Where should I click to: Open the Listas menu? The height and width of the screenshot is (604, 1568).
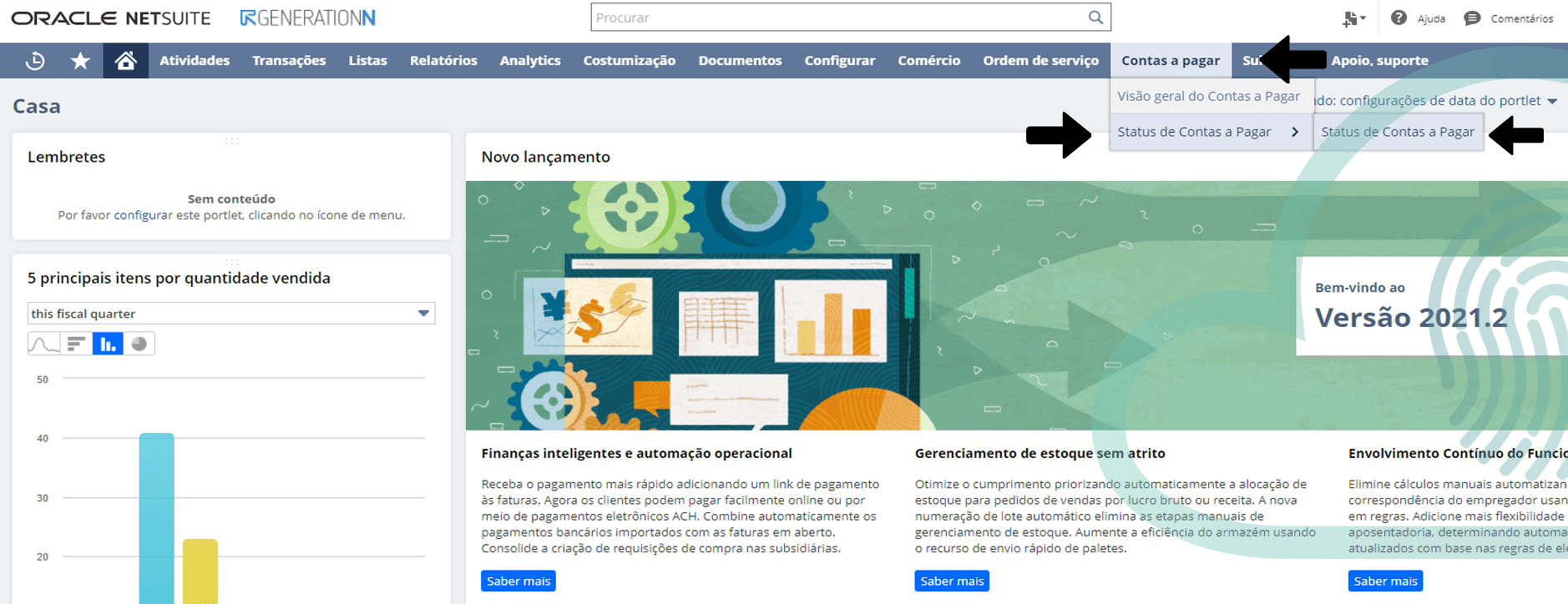367,61
